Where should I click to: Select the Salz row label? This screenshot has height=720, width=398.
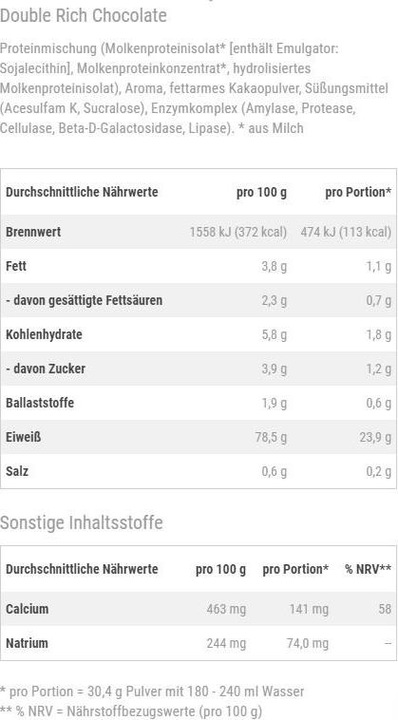[x=17, y=471]
